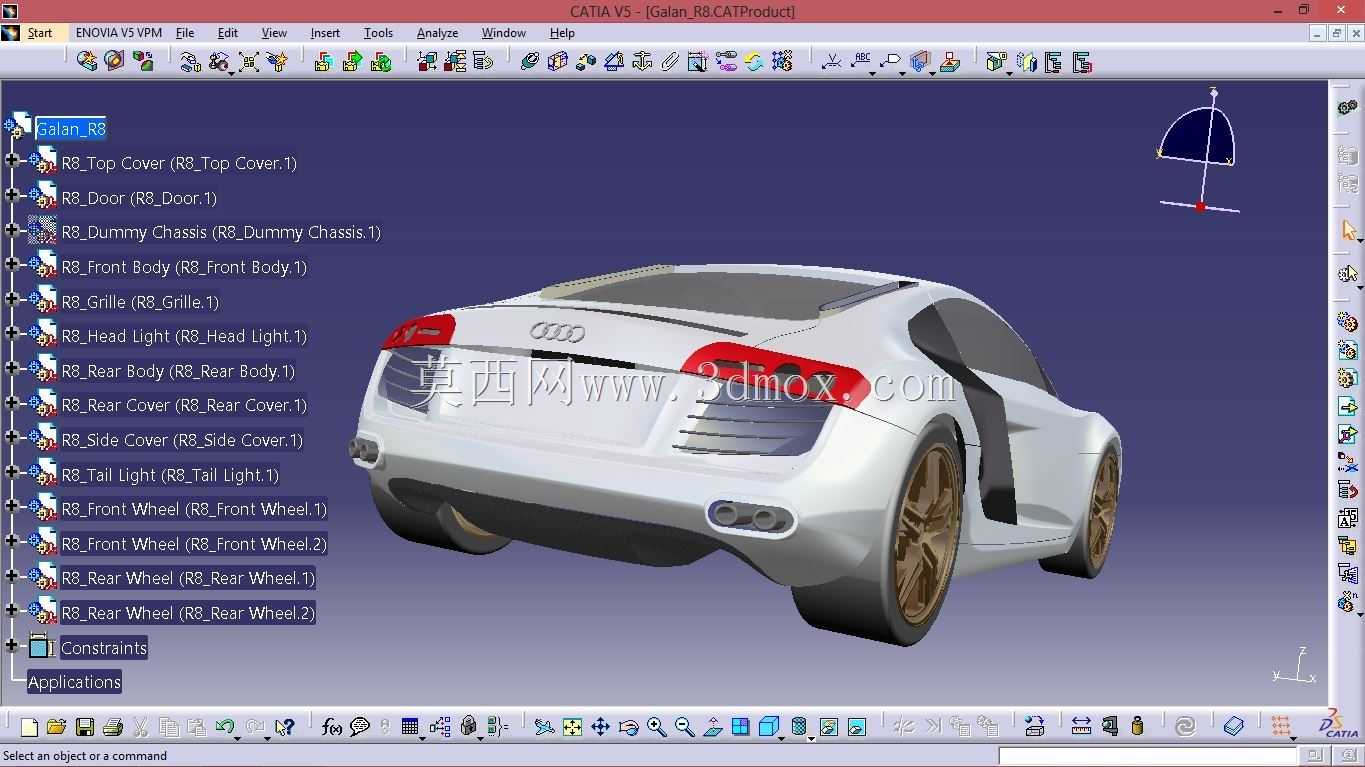This screenshot has height=767, width=1365.
Task: Select R8_Front Wheel.2 in the tree
Action: click(x=194, y=544)
